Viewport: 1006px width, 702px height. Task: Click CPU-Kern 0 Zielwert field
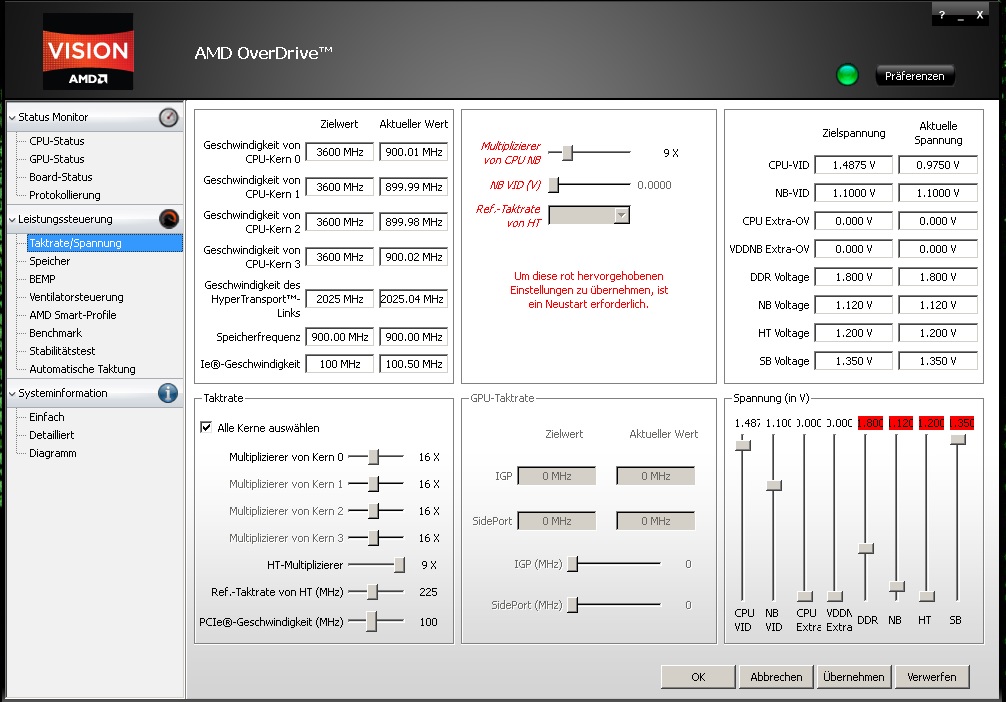tap(339, 152)
